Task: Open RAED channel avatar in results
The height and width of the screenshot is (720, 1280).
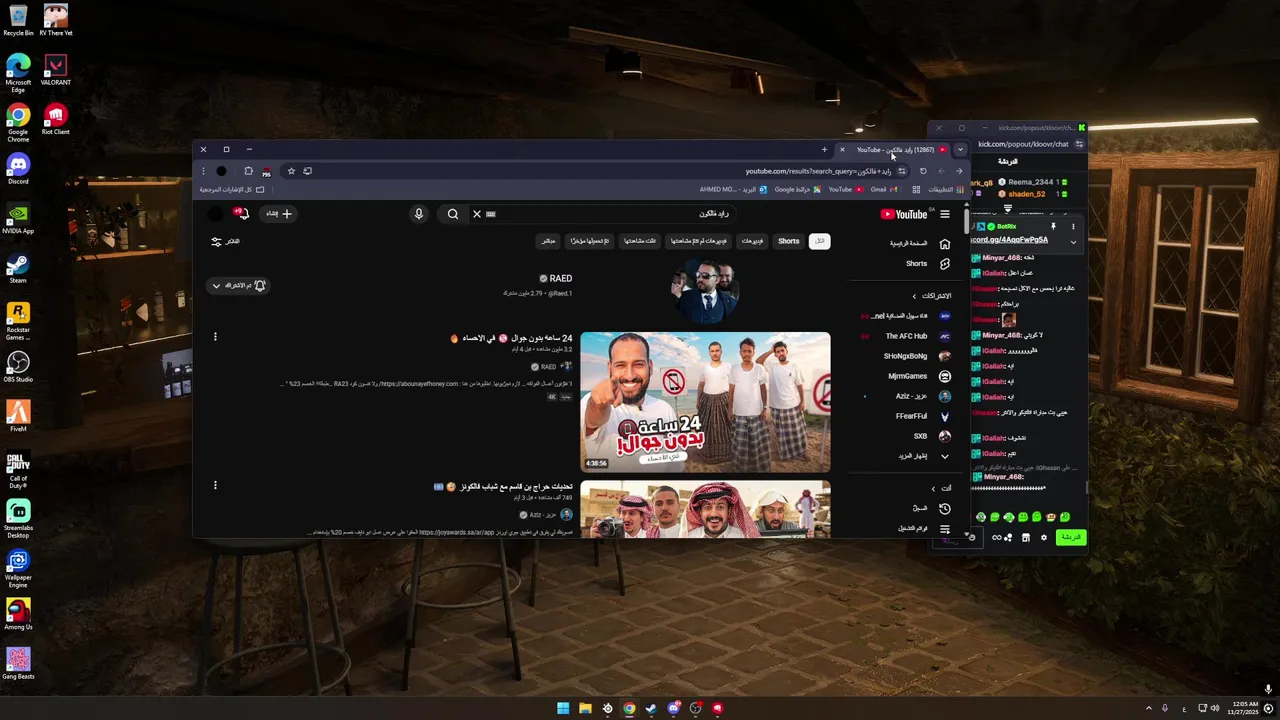Action: (x=705, y=290)
